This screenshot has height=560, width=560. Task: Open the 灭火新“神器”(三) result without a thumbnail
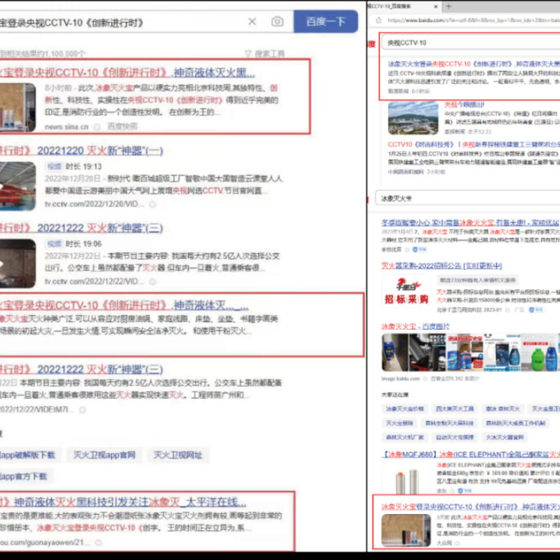(81, 369)
